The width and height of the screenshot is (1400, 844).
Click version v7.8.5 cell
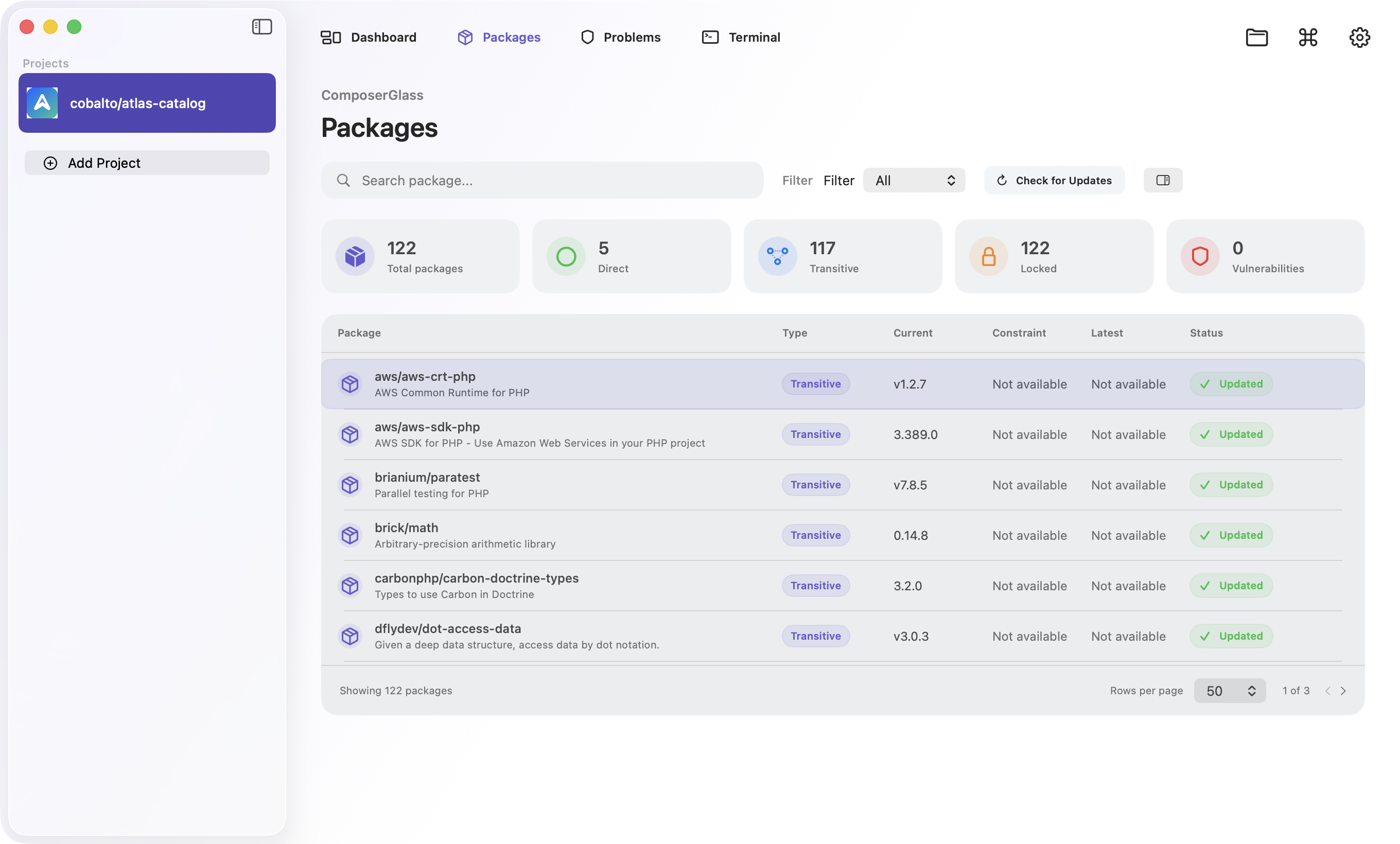point(909,485)
